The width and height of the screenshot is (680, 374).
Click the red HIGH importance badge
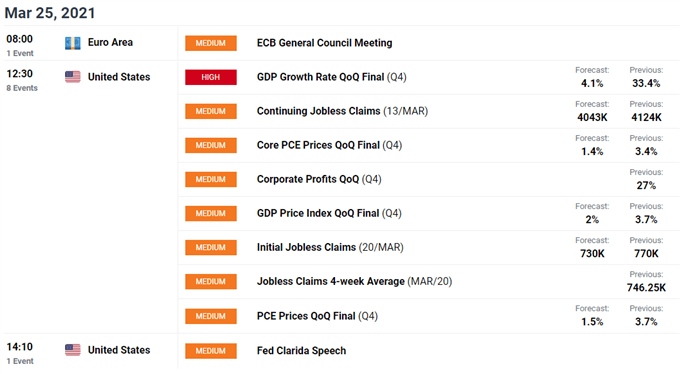[x=211, y=77]
